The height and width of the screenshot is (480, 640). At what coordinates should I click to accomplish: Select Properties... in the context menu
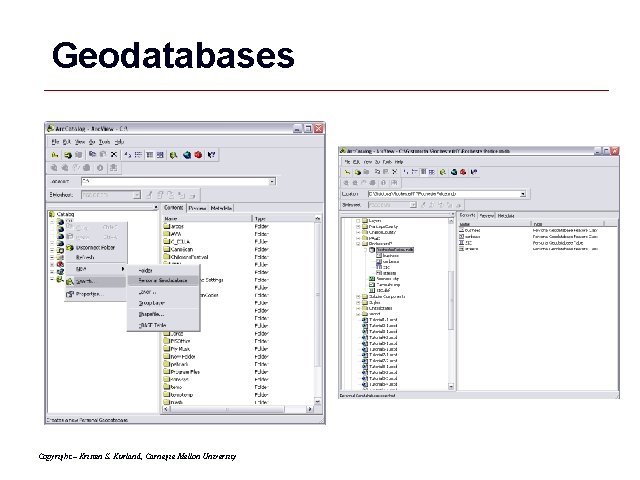(96, 294)
